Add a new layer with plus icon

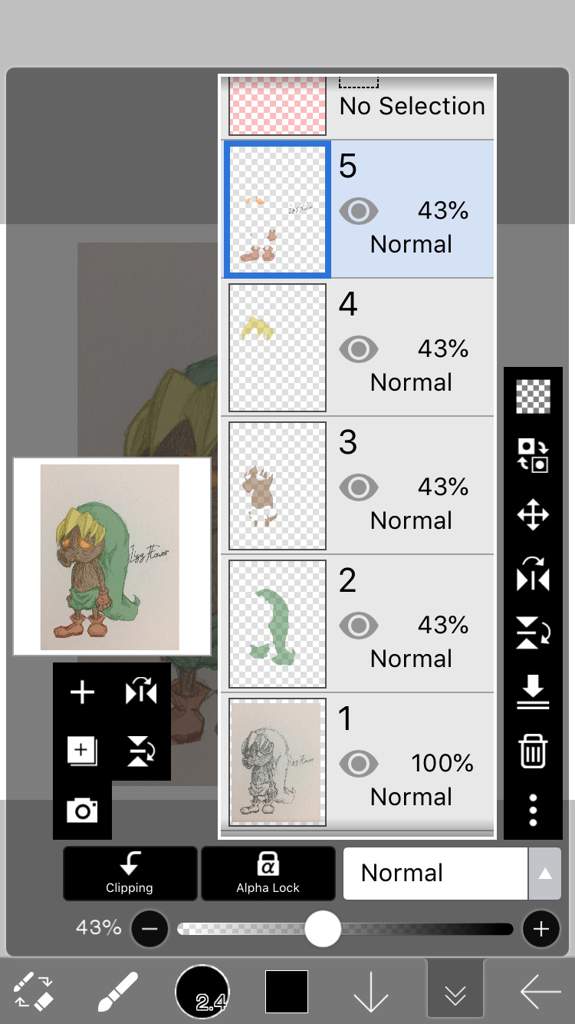pyautogui.click(x=82, y=692)
